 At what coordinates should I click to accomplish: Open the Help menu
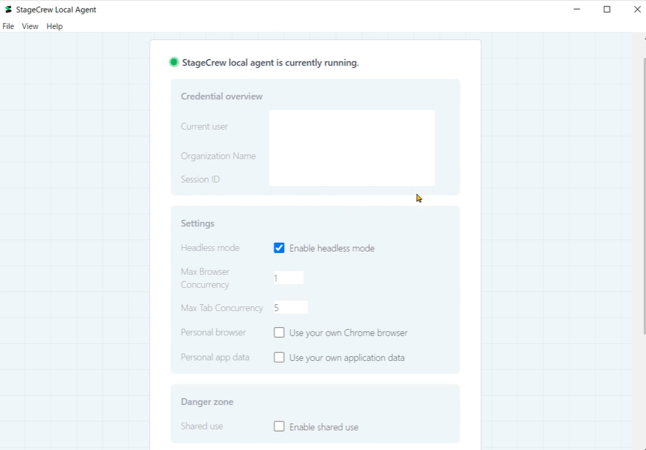[54, 26]
